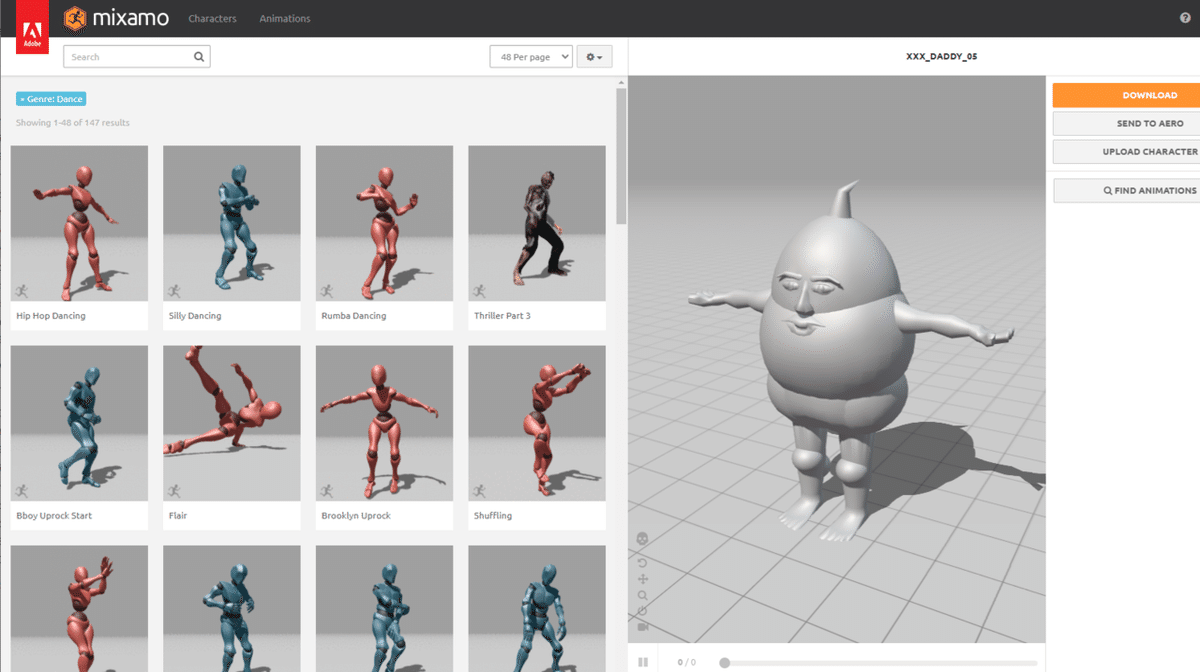Open the 48 Per page dropdown
Viewport: 1200px width, 672px height.
pyautogui.click(x=531, y=57)
